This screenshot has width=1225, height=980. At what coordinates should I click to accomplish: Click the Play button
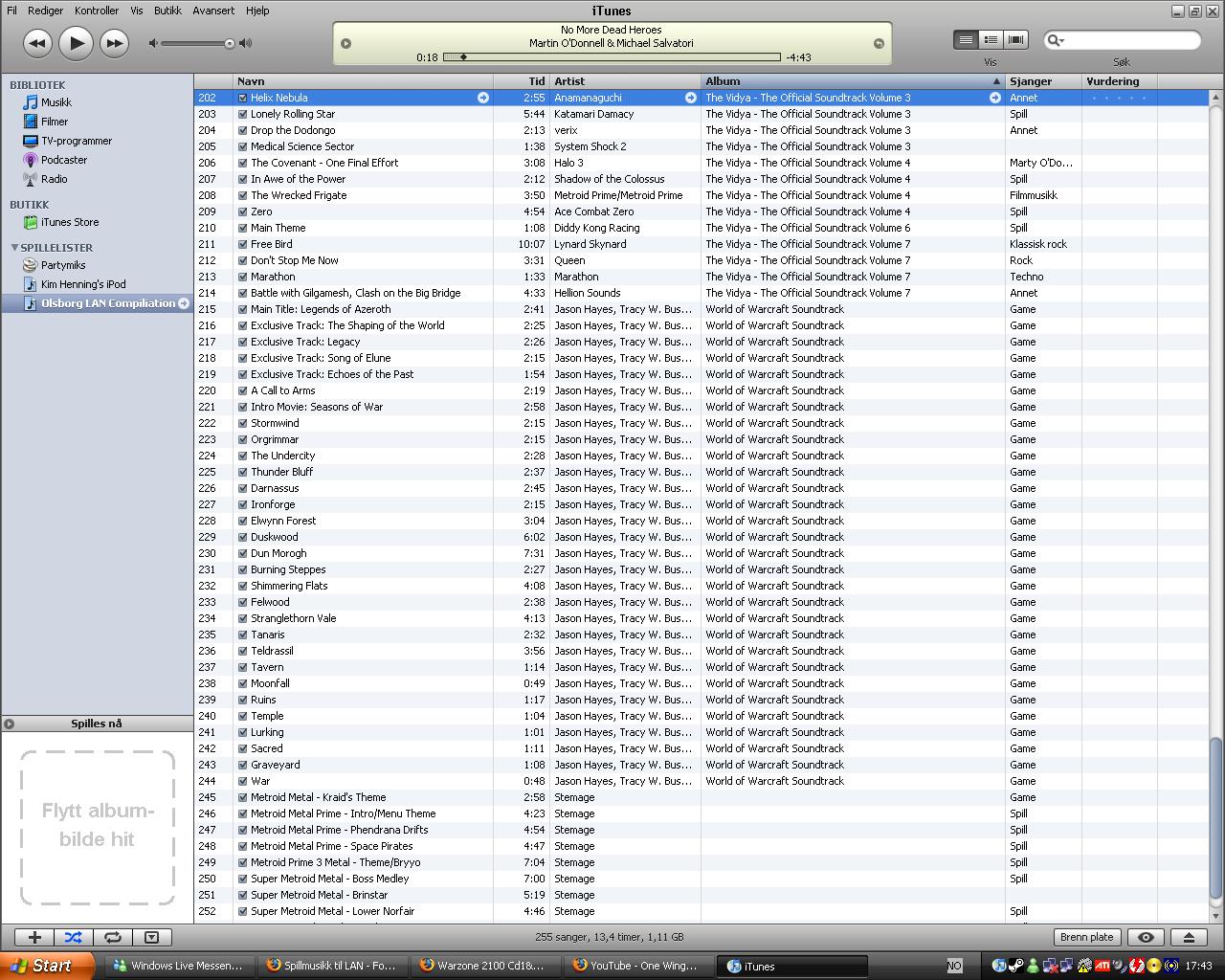coord(76,43)
